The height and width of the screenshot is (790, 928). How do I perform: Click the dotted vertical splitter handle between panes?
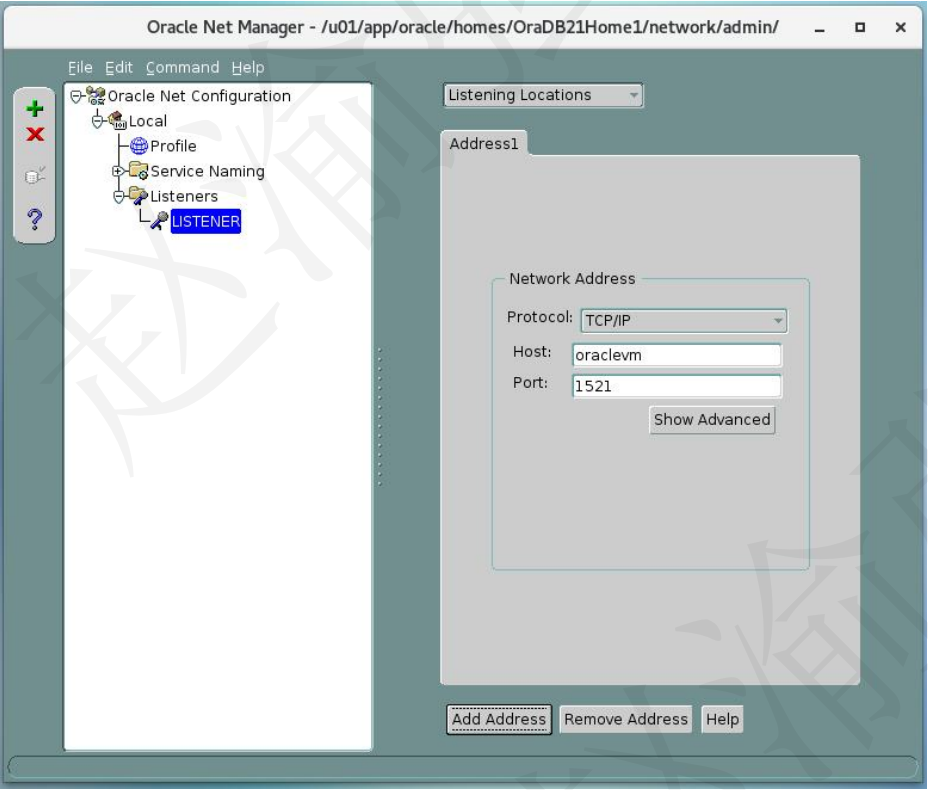tap(379, 417)
